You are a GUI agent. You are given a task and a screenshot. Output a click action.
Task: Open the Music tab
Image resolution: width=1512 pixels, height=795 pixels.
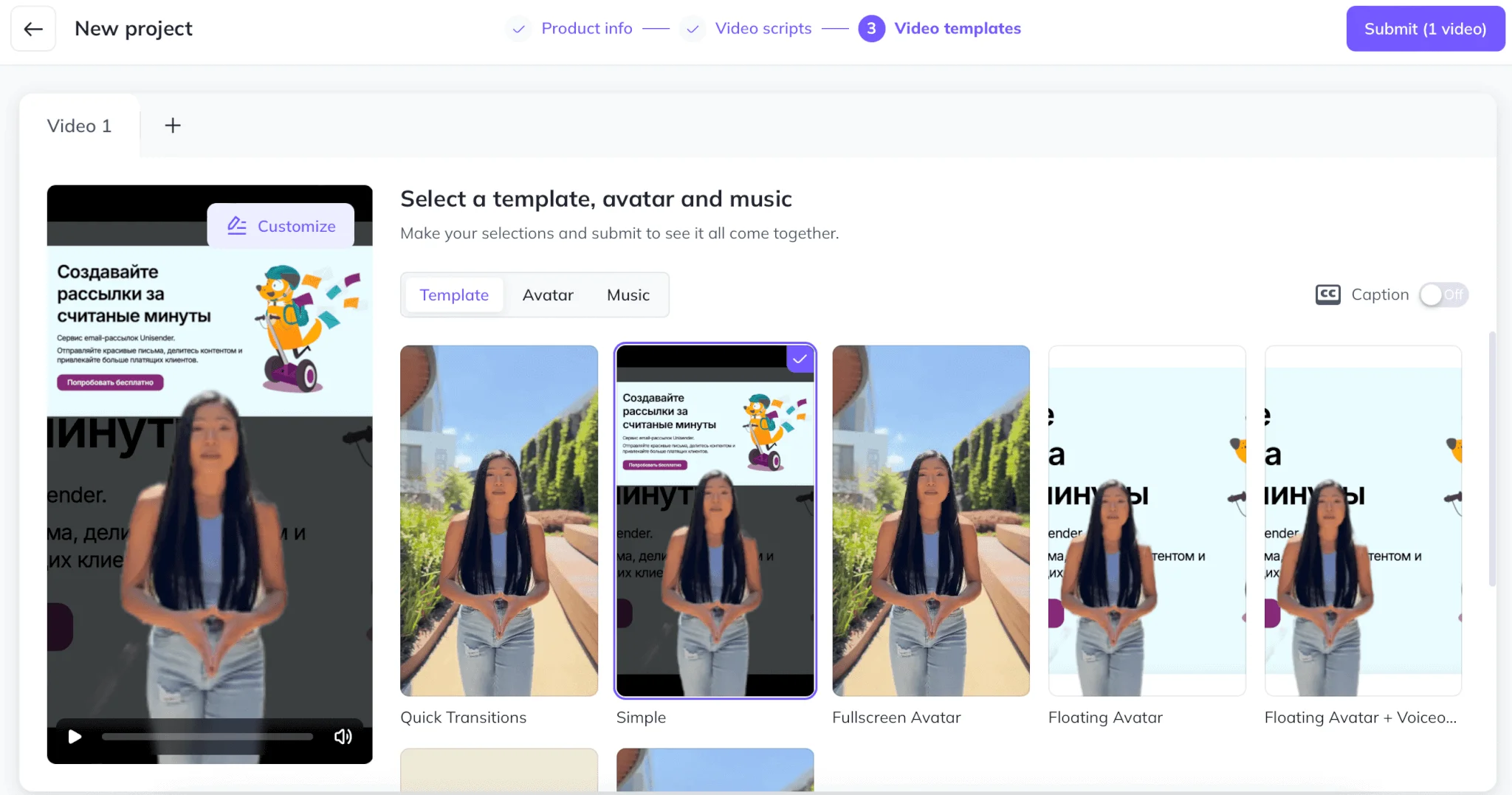click(x=628, y=295)
